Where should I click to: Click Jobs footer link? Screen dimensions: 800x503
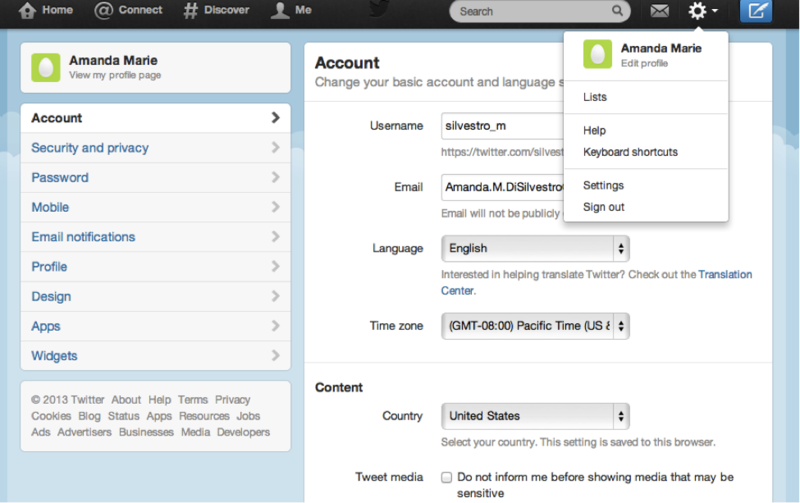click(248, 416)
